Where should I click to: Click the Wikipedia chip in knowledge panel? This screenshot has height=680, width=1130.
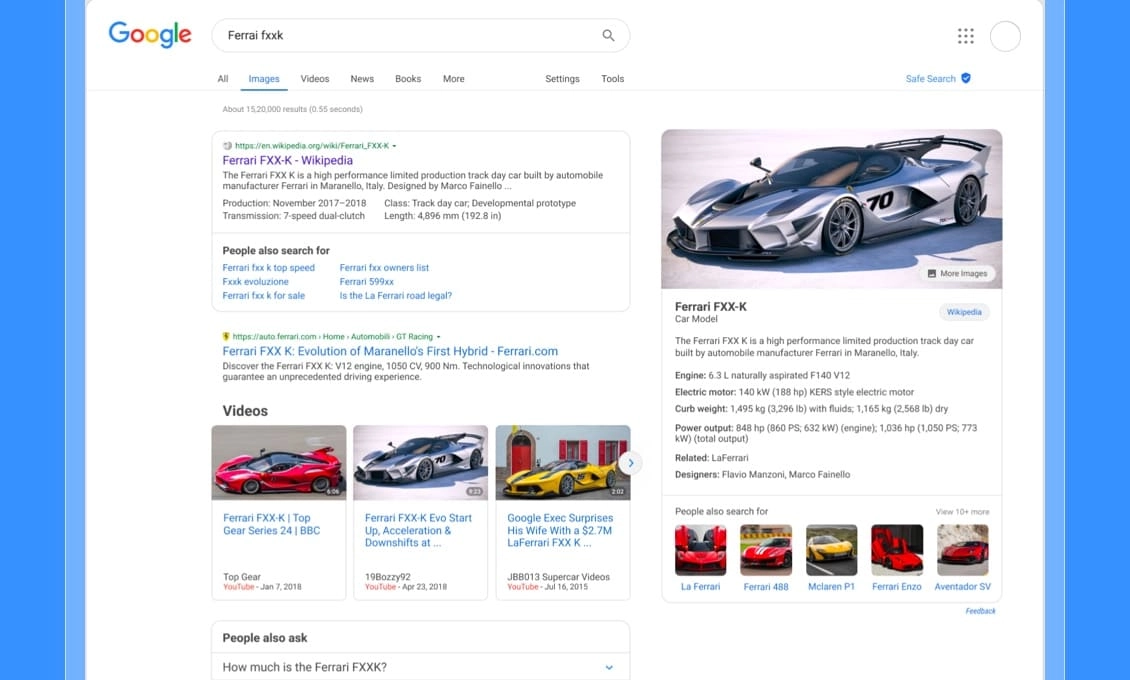point(964,312)
